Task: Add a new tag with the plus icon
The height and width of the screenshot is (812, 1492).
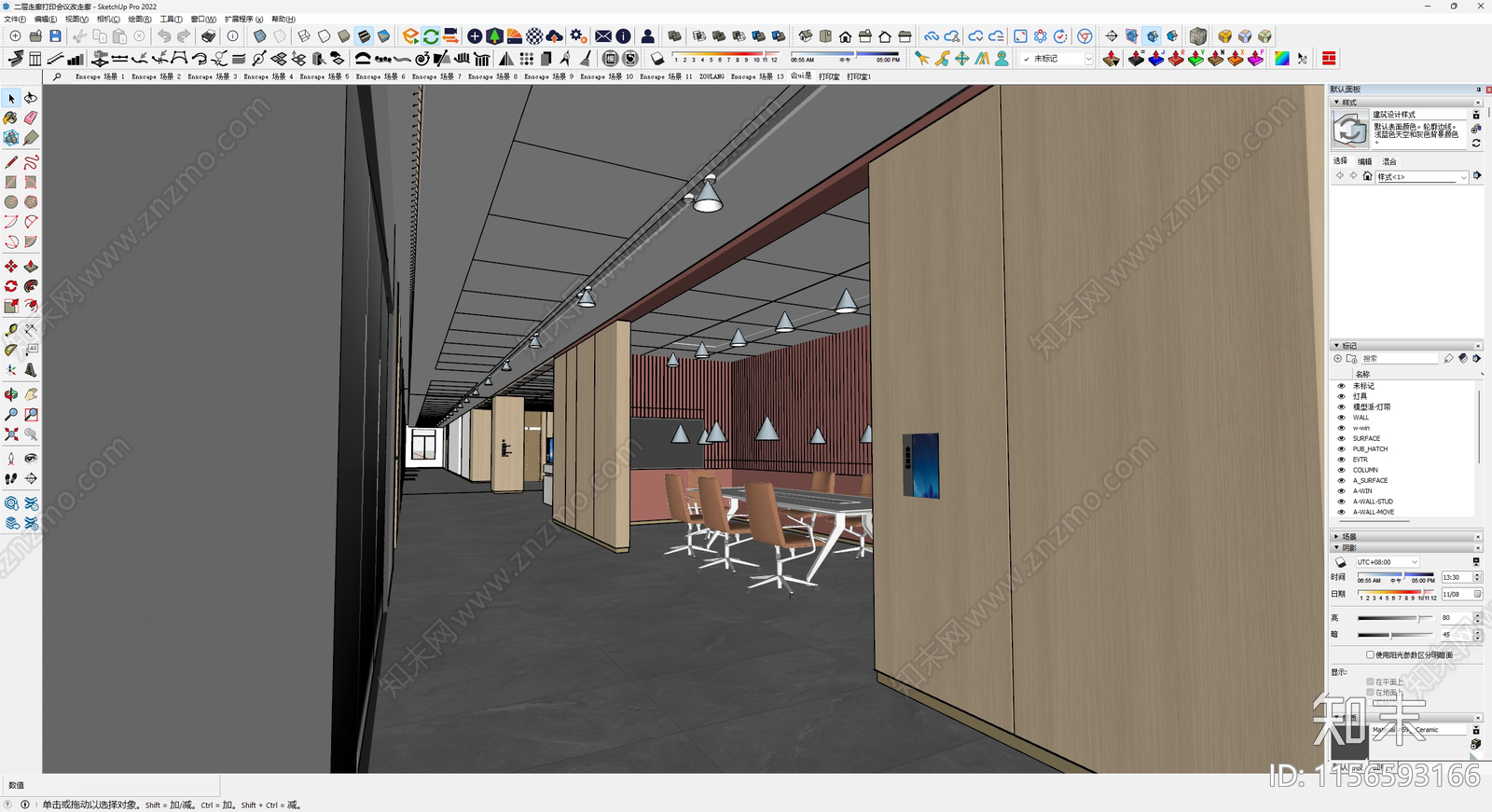Action: pyautogui.click(x=1338, y=358)
